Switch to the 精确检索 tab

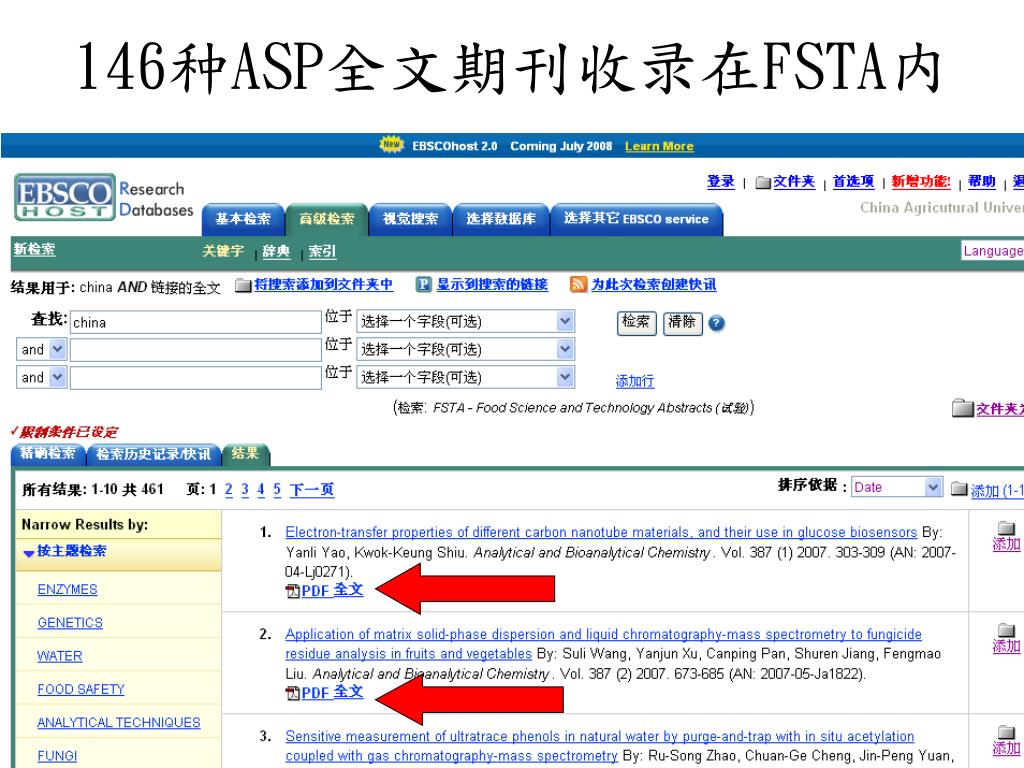click(48, 454)
